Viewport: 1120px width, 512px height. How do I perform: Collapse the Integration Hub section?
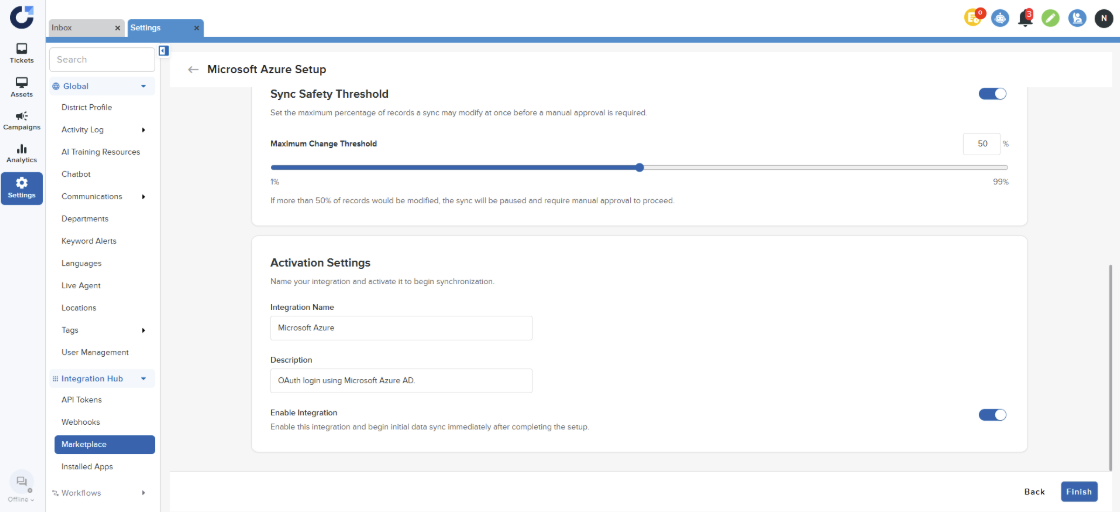click(x=143, y=379)
